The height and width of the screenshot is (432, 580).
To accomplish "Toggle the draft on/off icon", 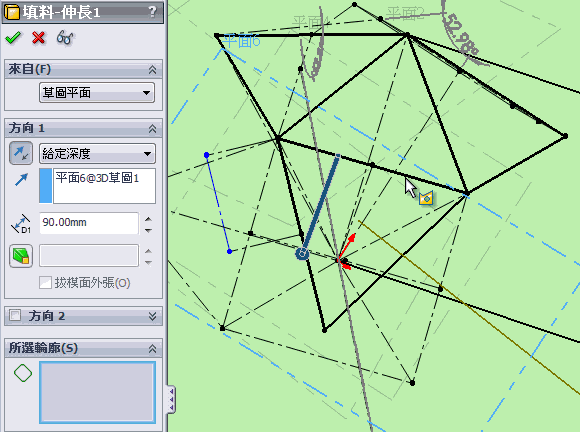I will click(21, 256).
